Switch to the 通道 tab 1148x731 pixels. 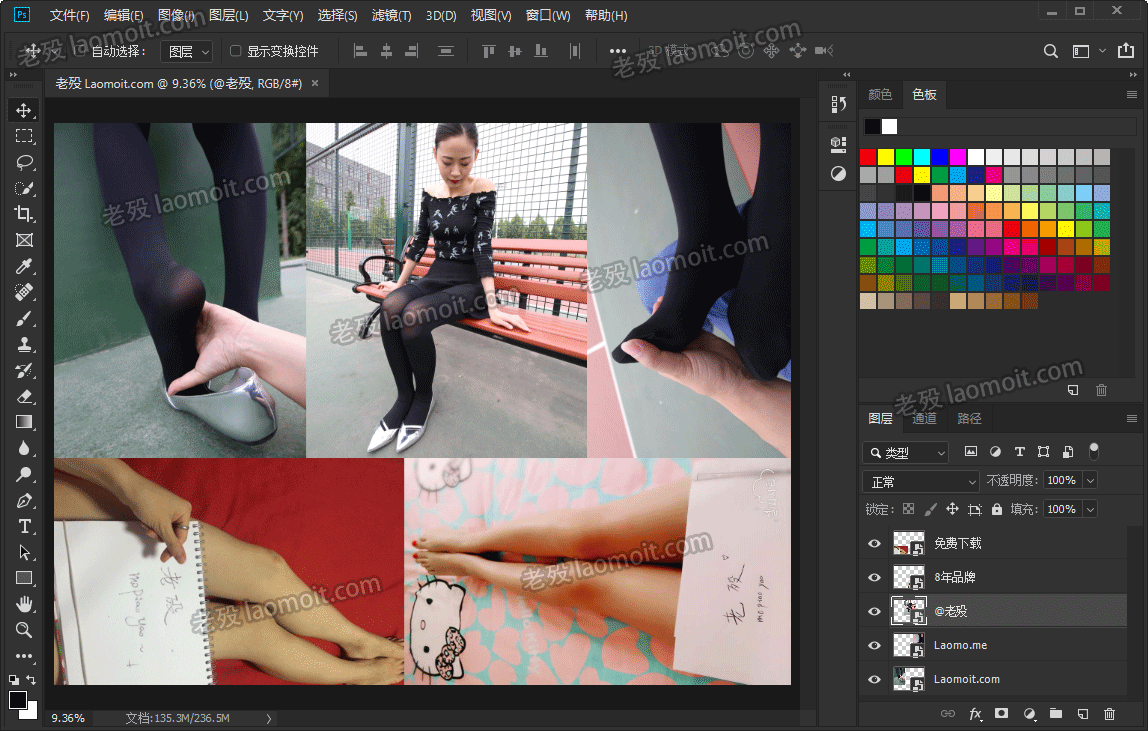[924, 418]
